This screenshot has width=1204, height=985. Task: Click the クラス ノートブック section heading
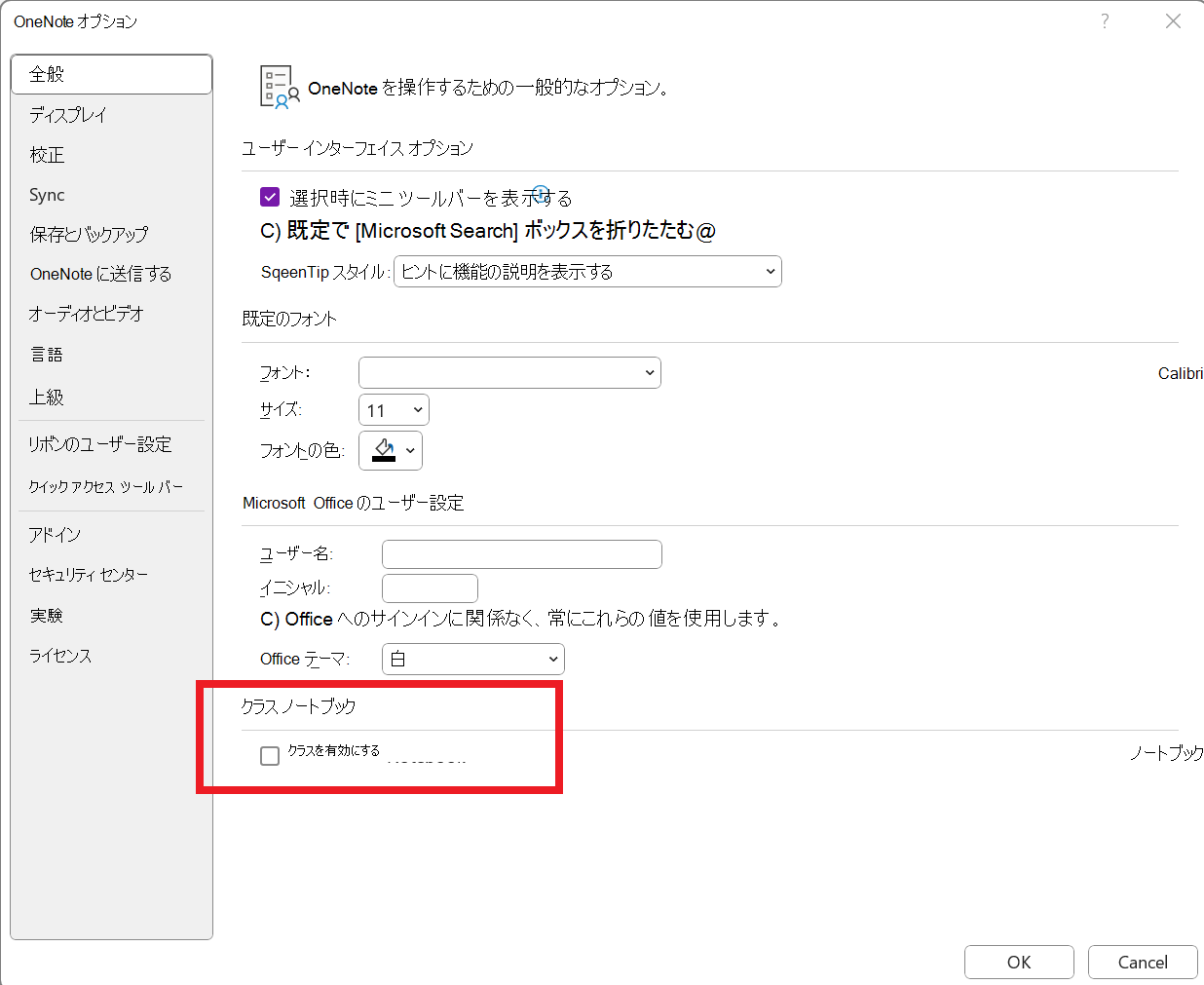[x=299, y=706]
